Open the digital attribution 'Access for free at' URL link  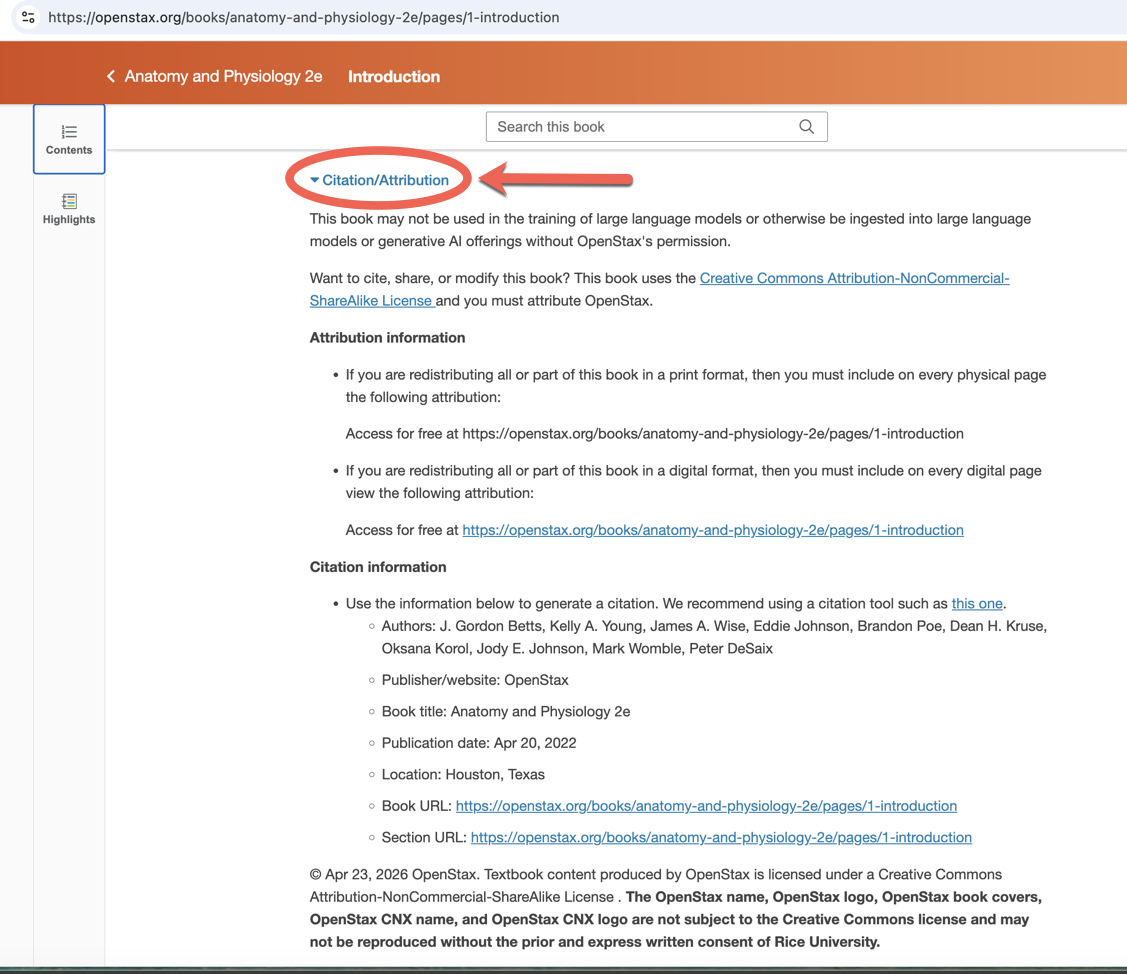pyautogui.click(x=713, y=530)
